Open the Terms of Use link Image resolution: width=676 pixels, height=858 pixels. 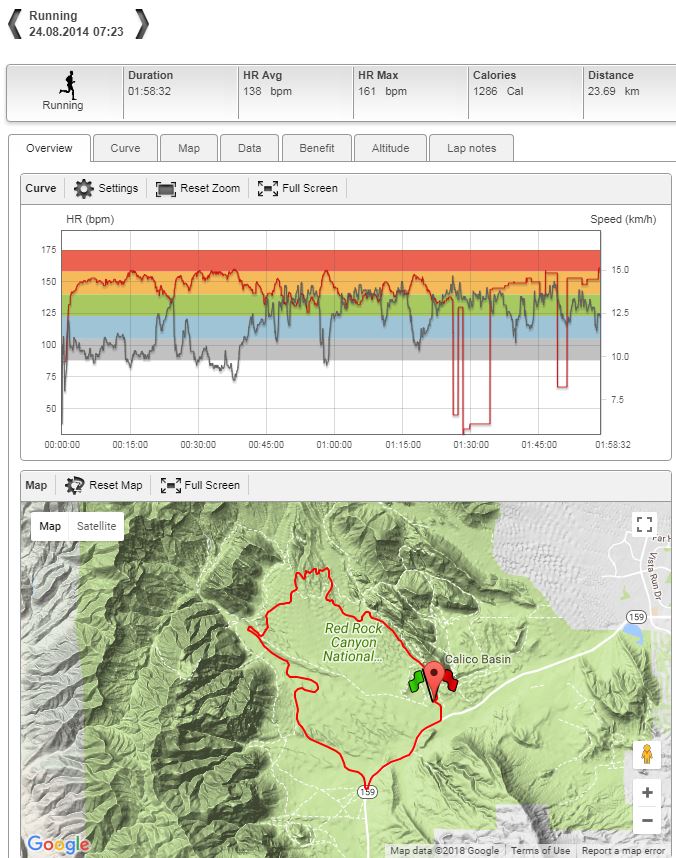(x=540, y=851)
